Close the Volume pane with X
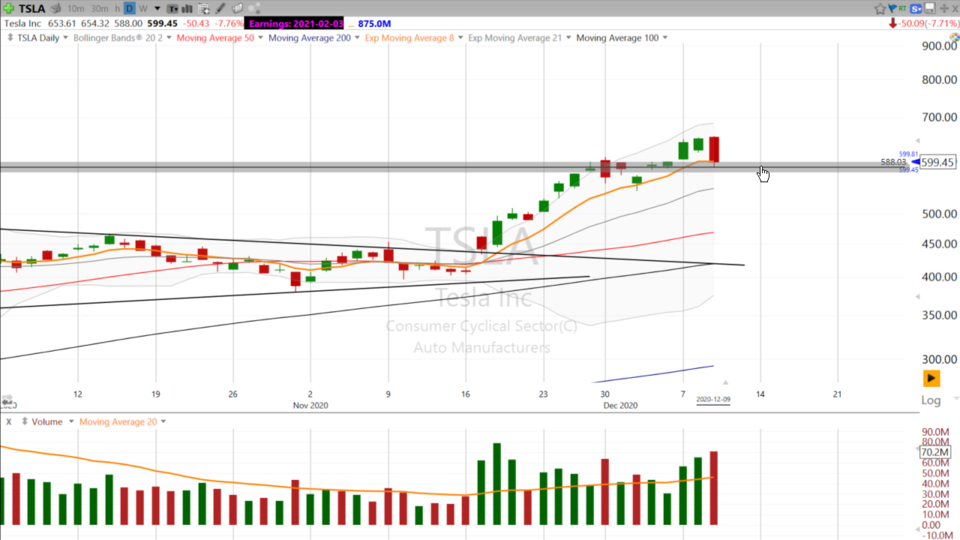Image resolution: width=960 pixels, height=540 pixels. [9, 422]
